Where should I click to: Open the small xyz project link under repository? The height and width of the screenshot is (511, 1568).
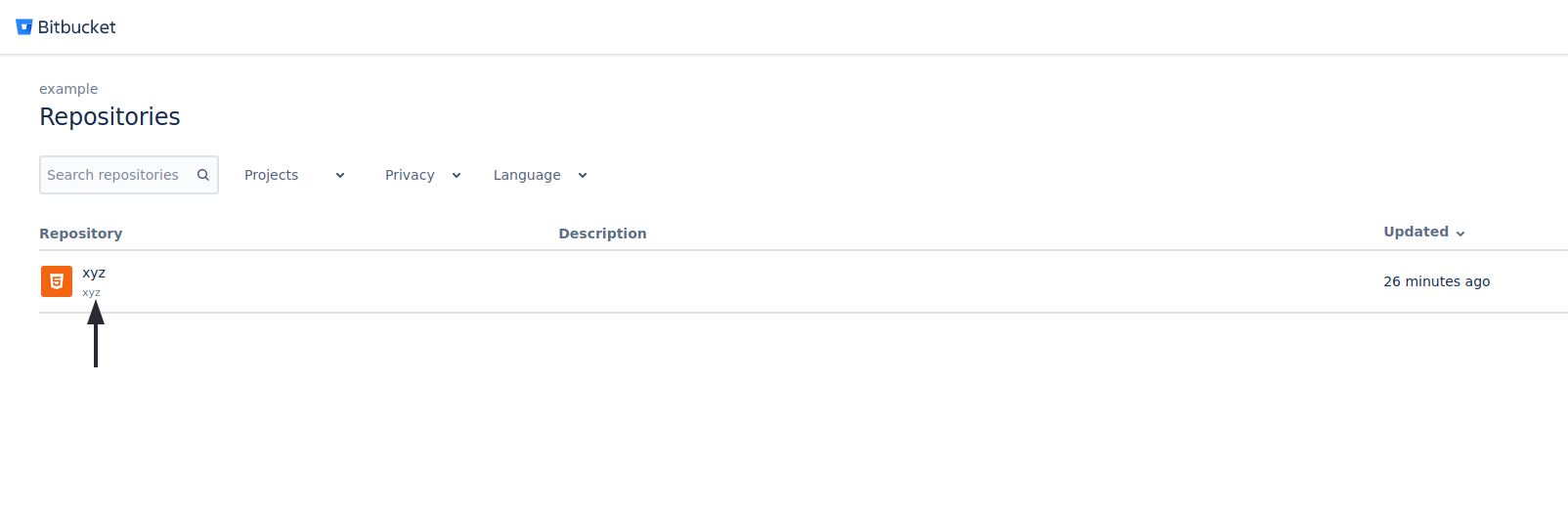pos(91,292)
